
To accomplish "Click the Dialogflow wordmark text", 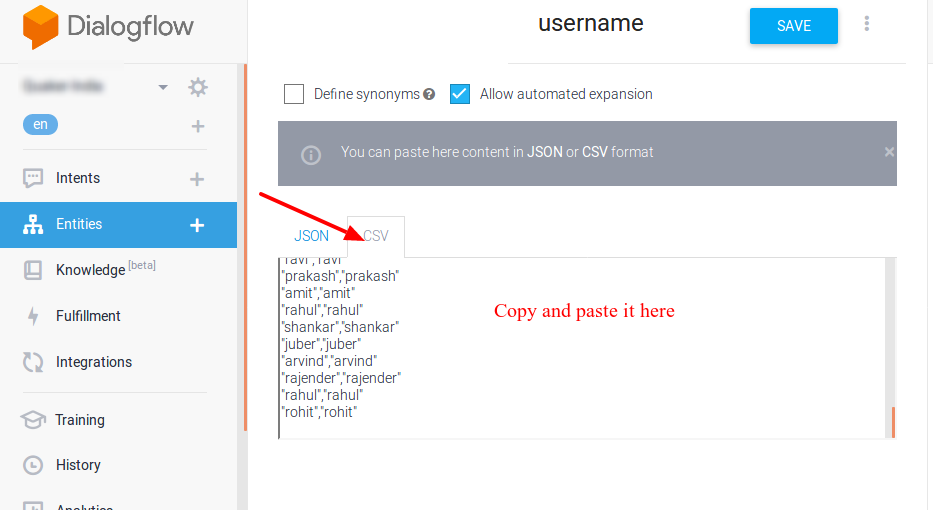I will pos(130,27).
